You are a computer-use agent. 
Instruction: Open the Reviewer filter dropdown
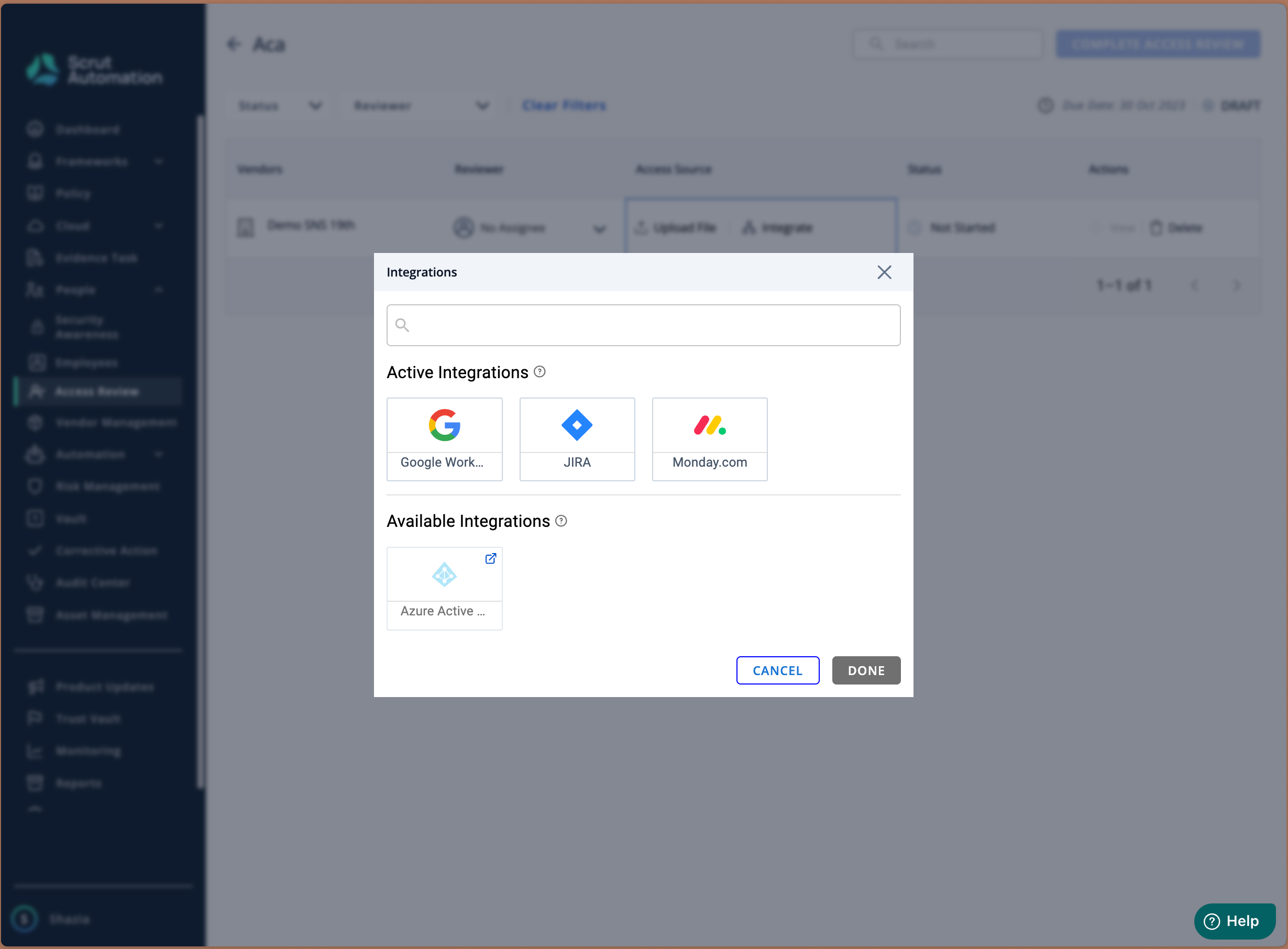click(422, 106)
